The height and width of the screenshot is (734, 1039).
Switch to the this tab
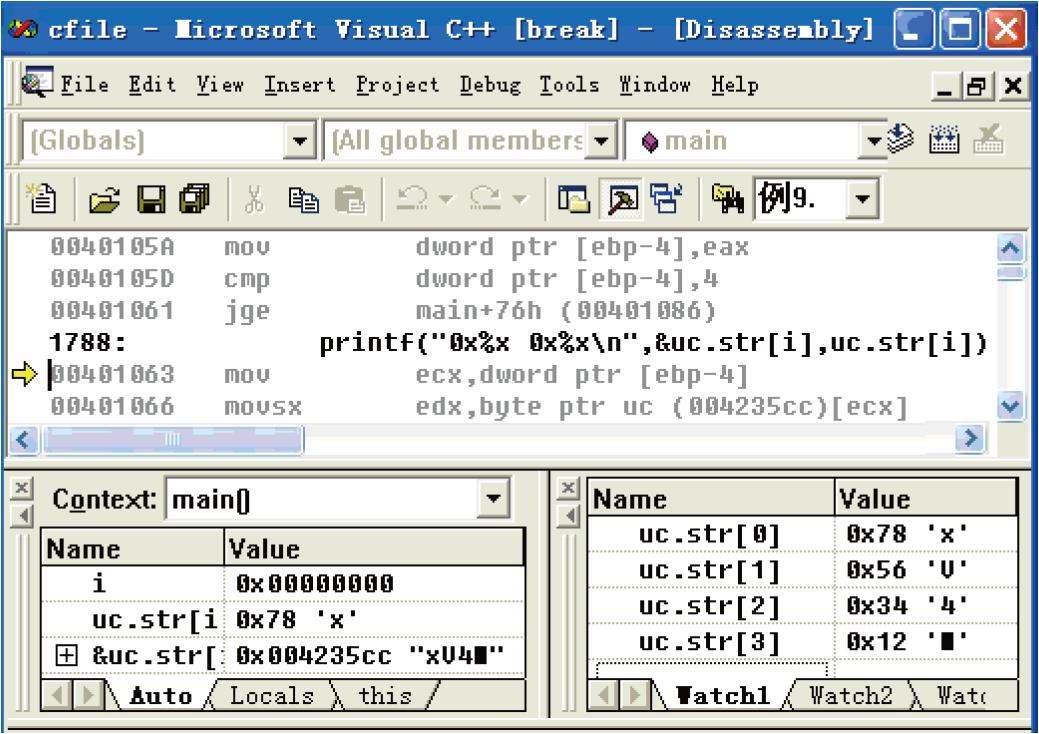tap(385, 696)
